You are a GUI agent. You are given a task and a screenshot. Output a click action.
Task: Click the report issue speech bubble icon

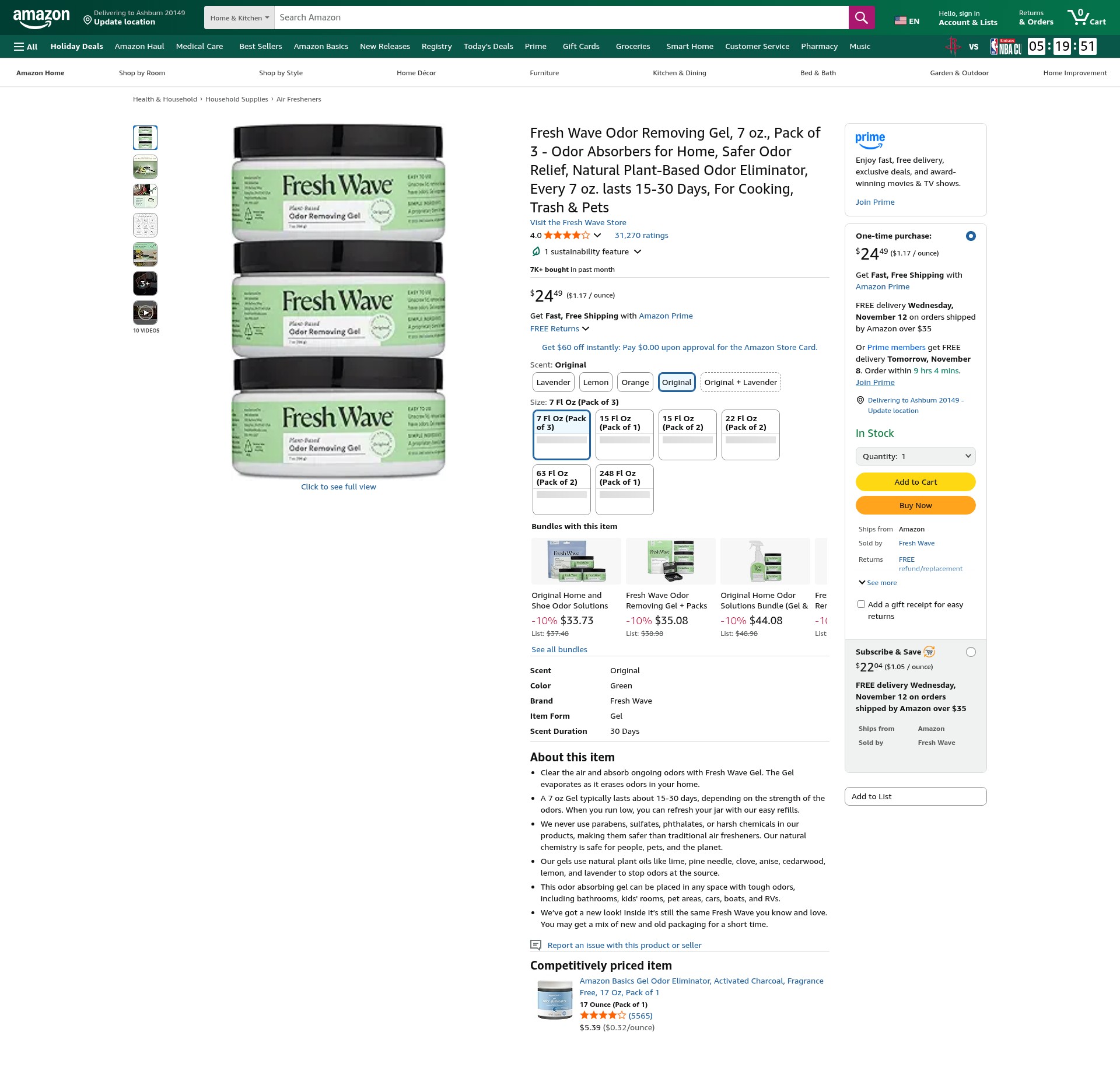click(x=535, y=945)
